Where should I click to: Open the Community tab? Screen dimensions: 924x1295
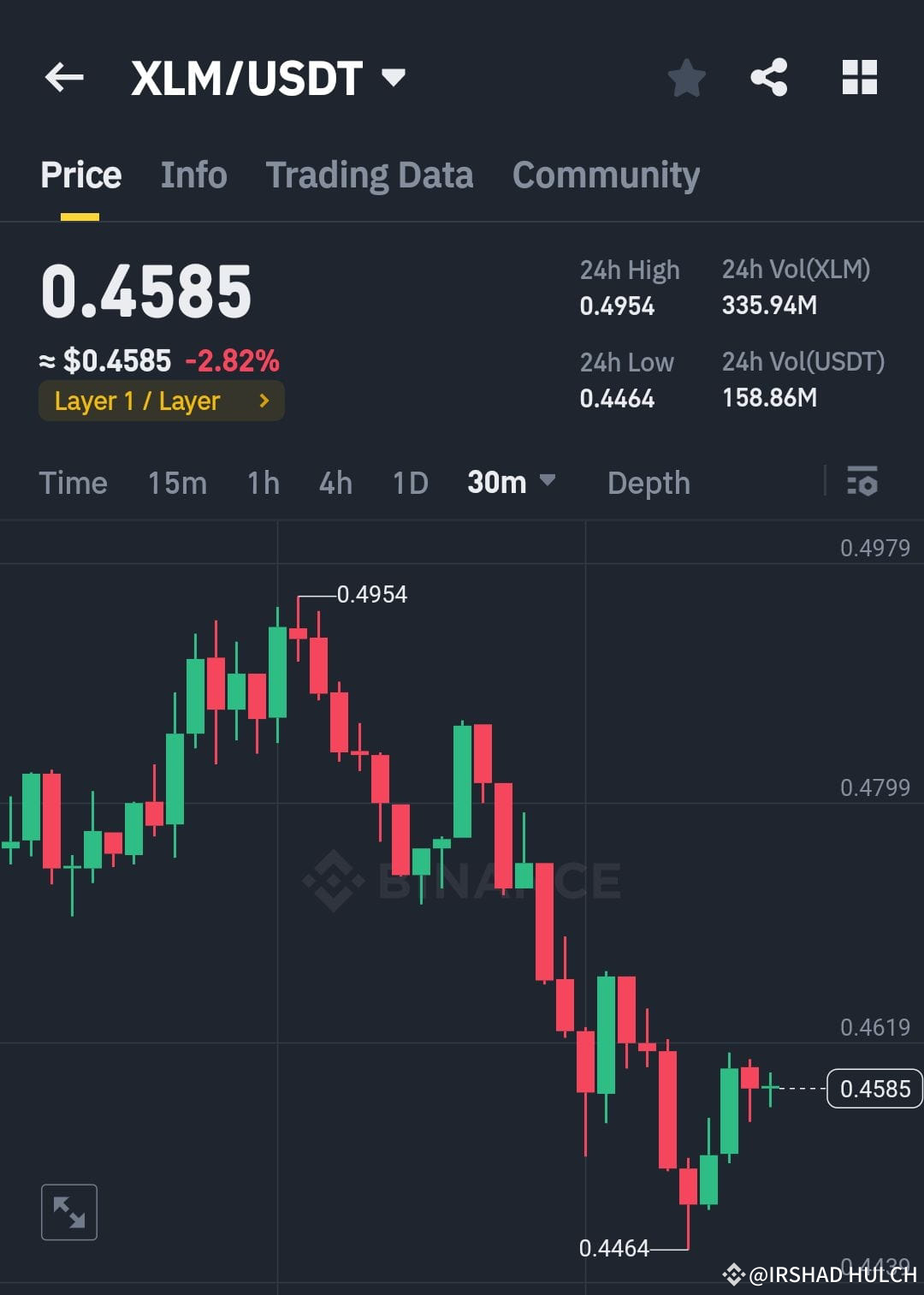pyautogui.click(x=605, y=175)
